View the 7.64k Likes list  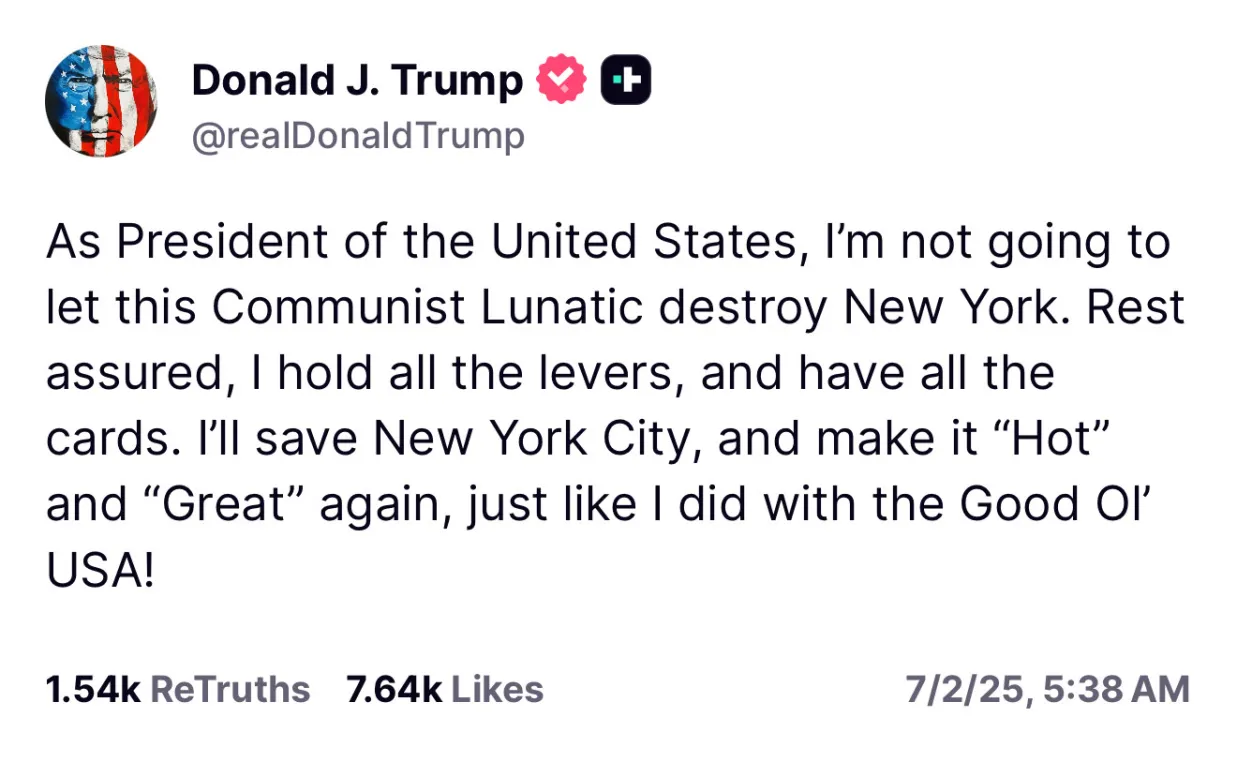445,689
